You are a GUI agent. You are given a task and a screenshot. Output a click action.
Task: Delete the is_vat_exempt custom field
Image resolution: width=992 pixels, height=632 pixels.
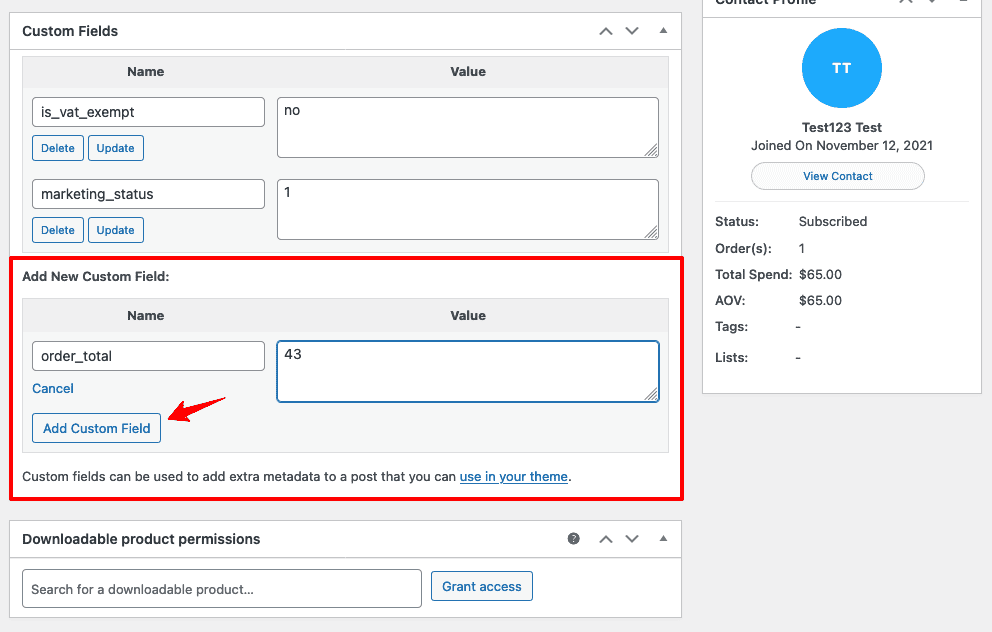[x=58, y=148]
